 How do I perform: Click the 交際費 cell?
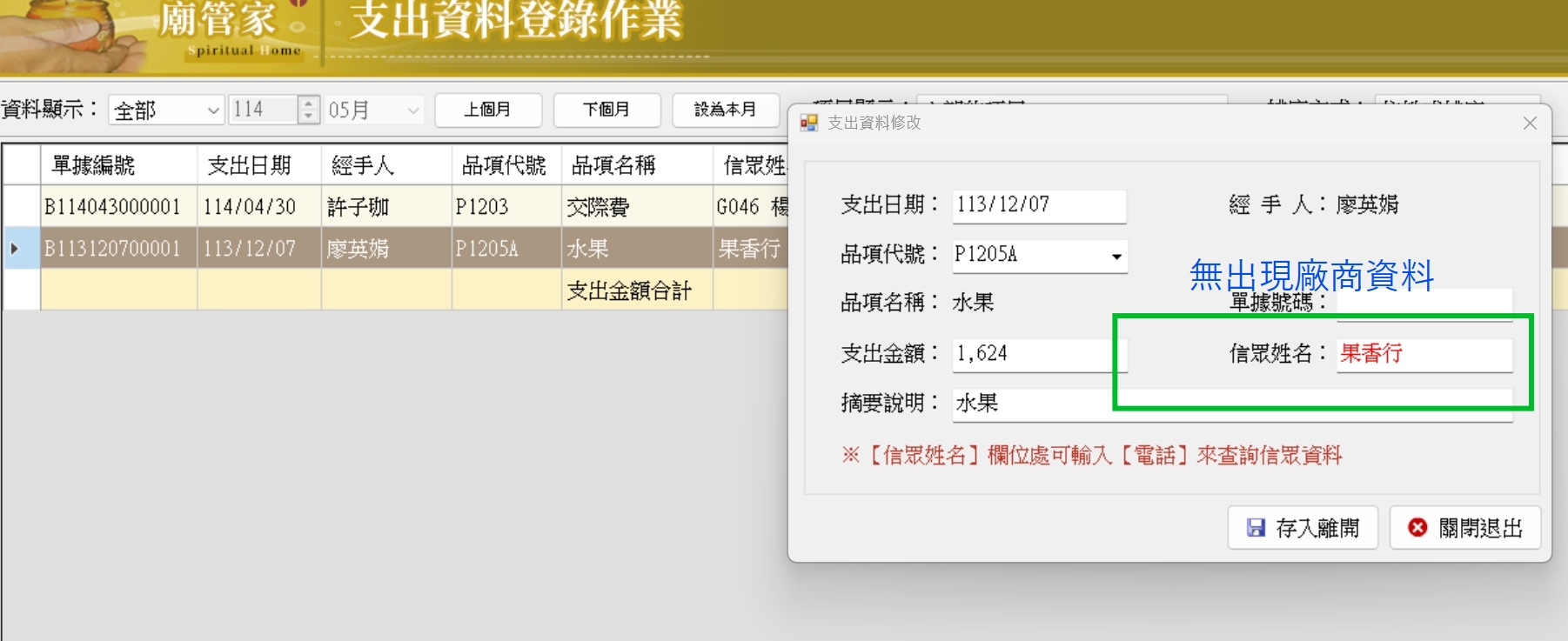[x=637, y=207]
